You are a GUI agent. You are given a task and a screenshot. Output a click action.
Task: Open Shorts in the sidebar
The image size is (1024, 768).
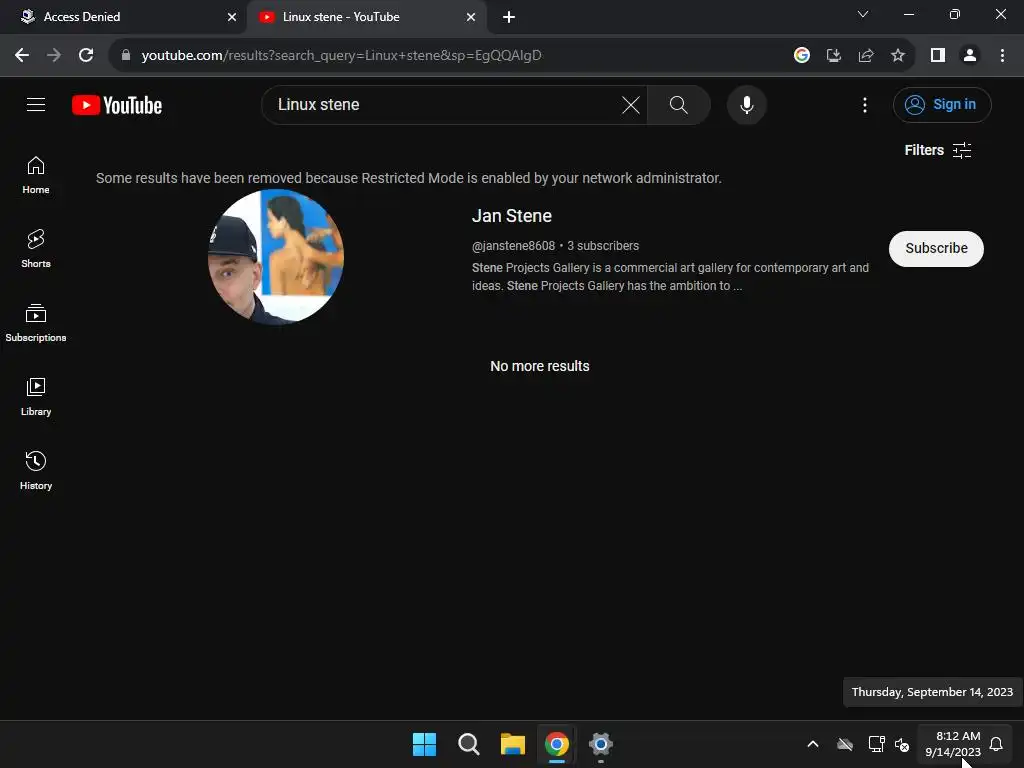[x=36, y=249]
